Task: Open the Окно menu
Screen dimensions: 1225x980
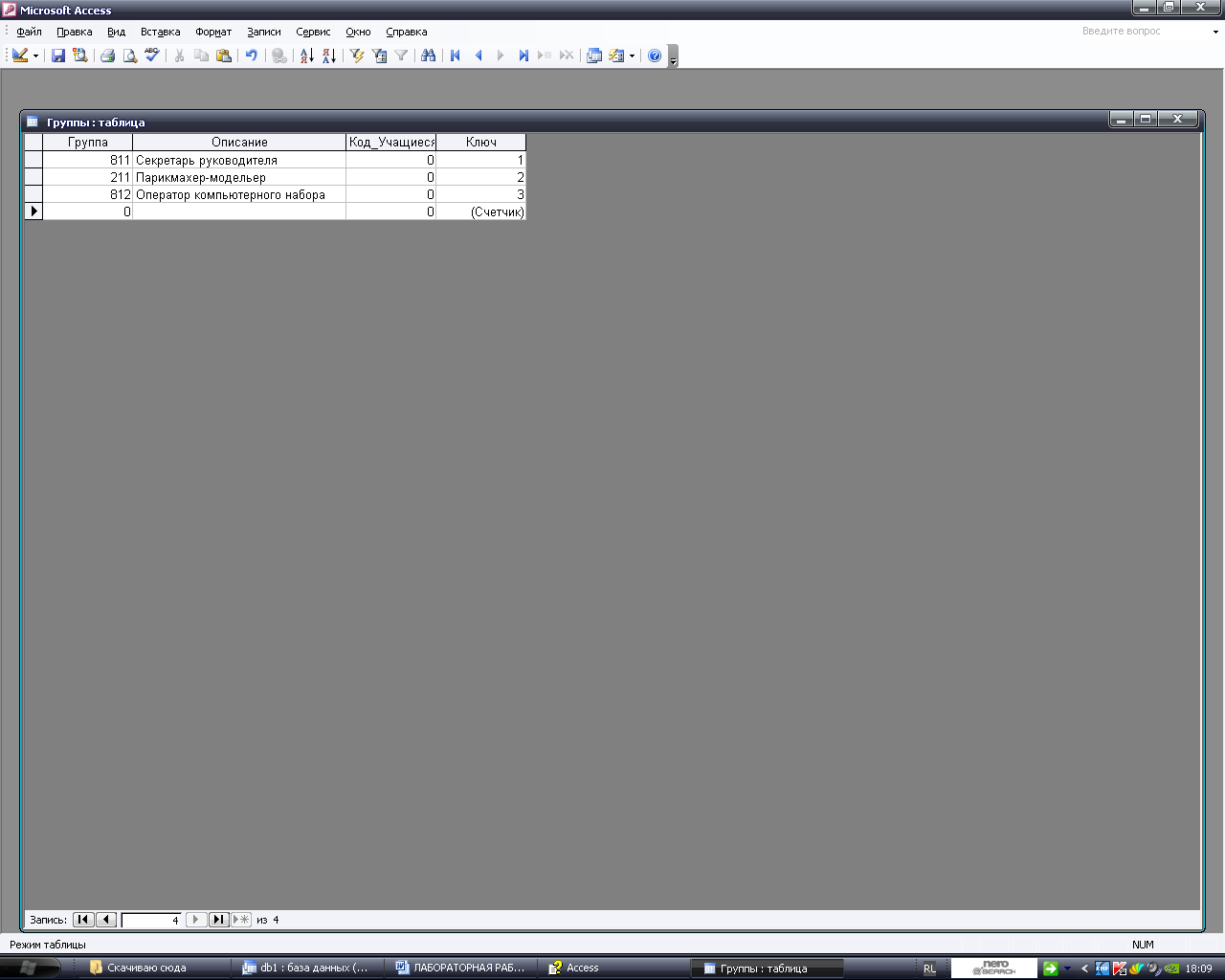Action: (x=358, y=32)
